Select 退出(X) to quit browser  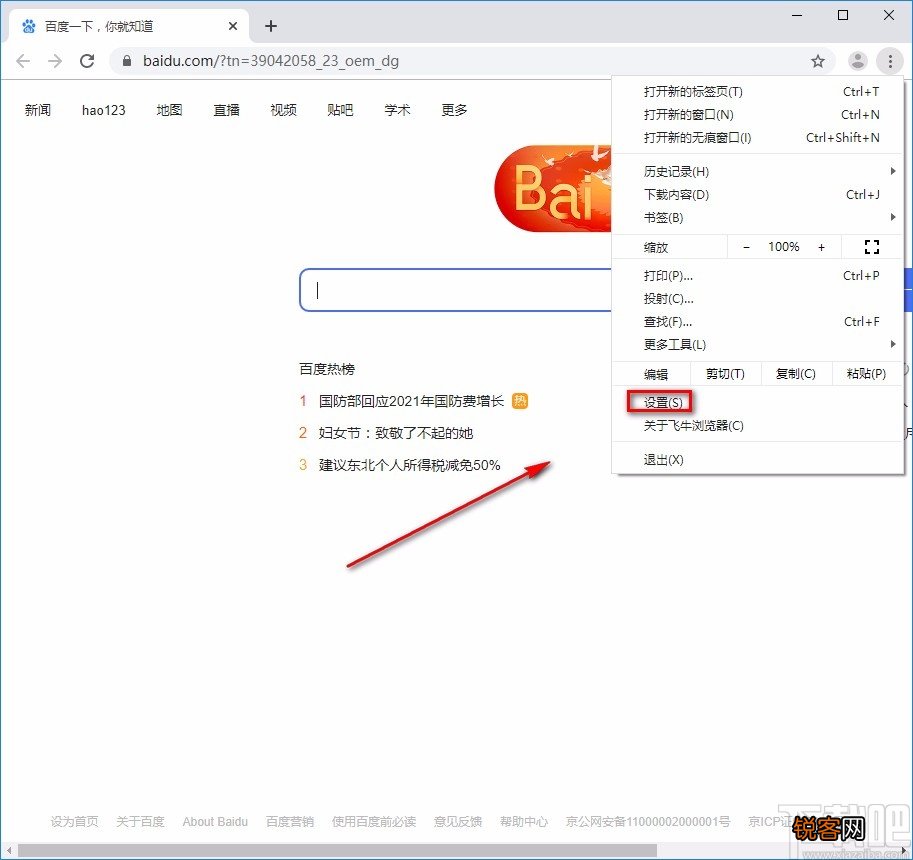[758, 459]
